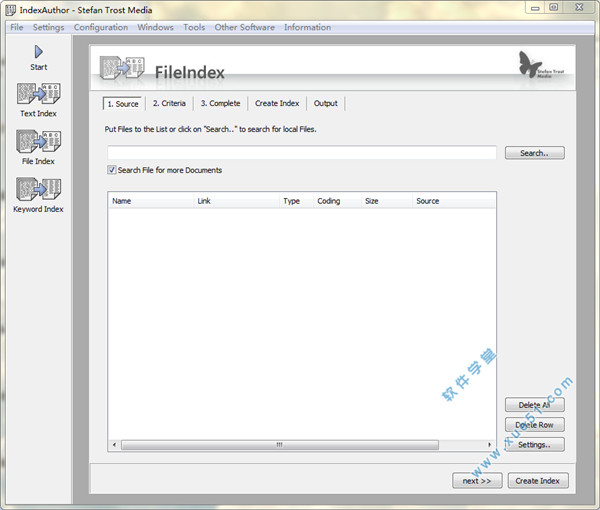
Task: Open the Settings.. button beside the list
Action: click(x=535, y=445)
